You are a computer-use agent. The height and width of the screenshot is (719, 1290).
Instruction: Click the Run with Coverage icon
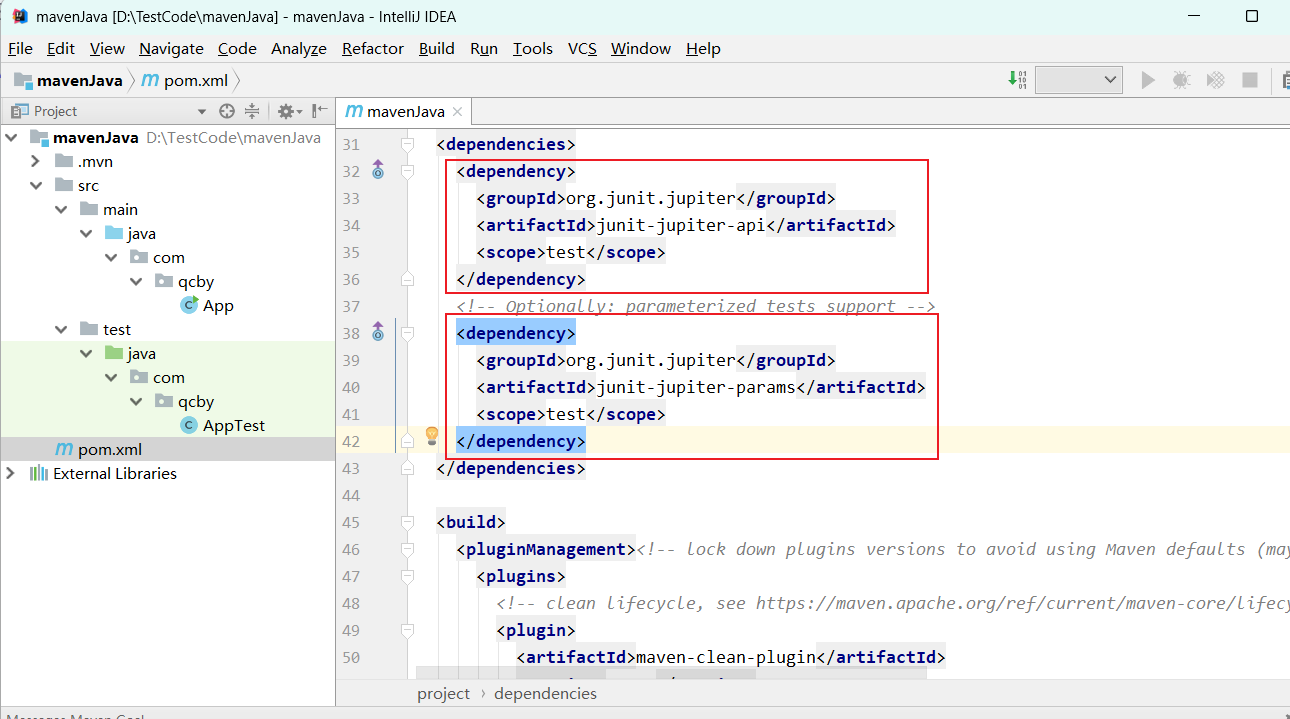pyautogui.click(x=1215, y=80)
